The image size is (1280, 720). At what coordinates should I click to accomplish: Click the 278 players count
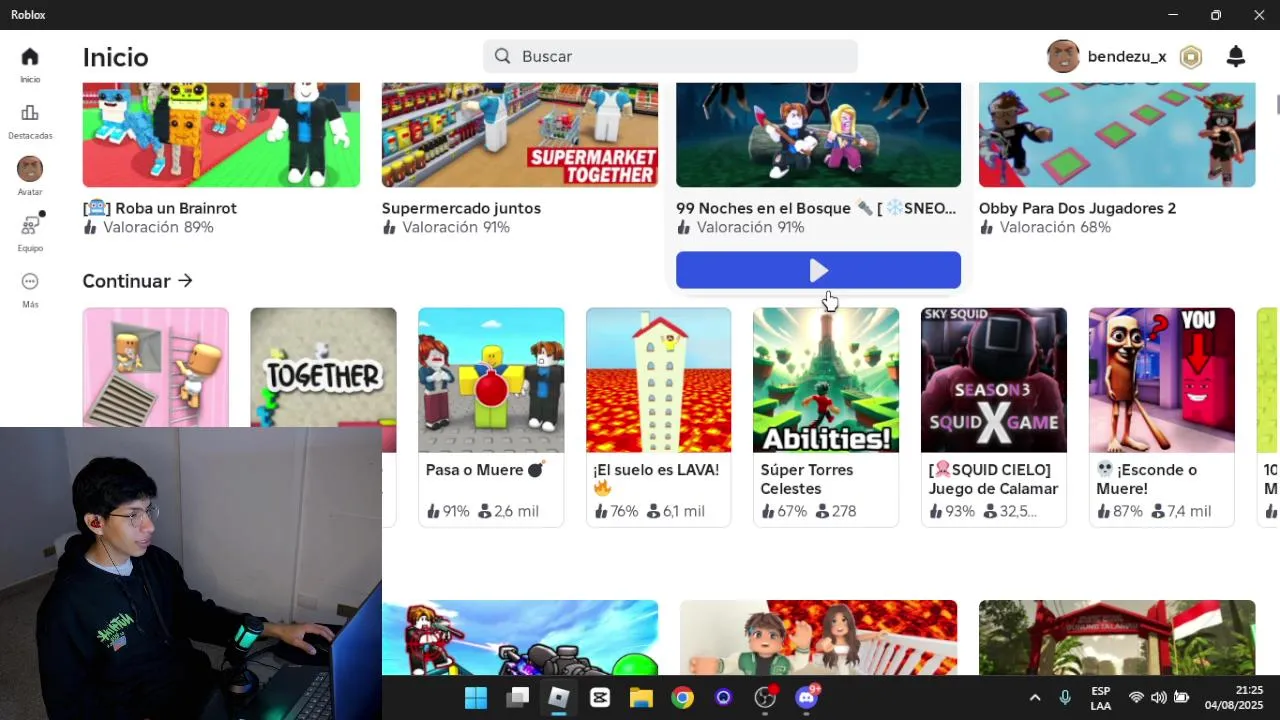click(x=836, y=511)
